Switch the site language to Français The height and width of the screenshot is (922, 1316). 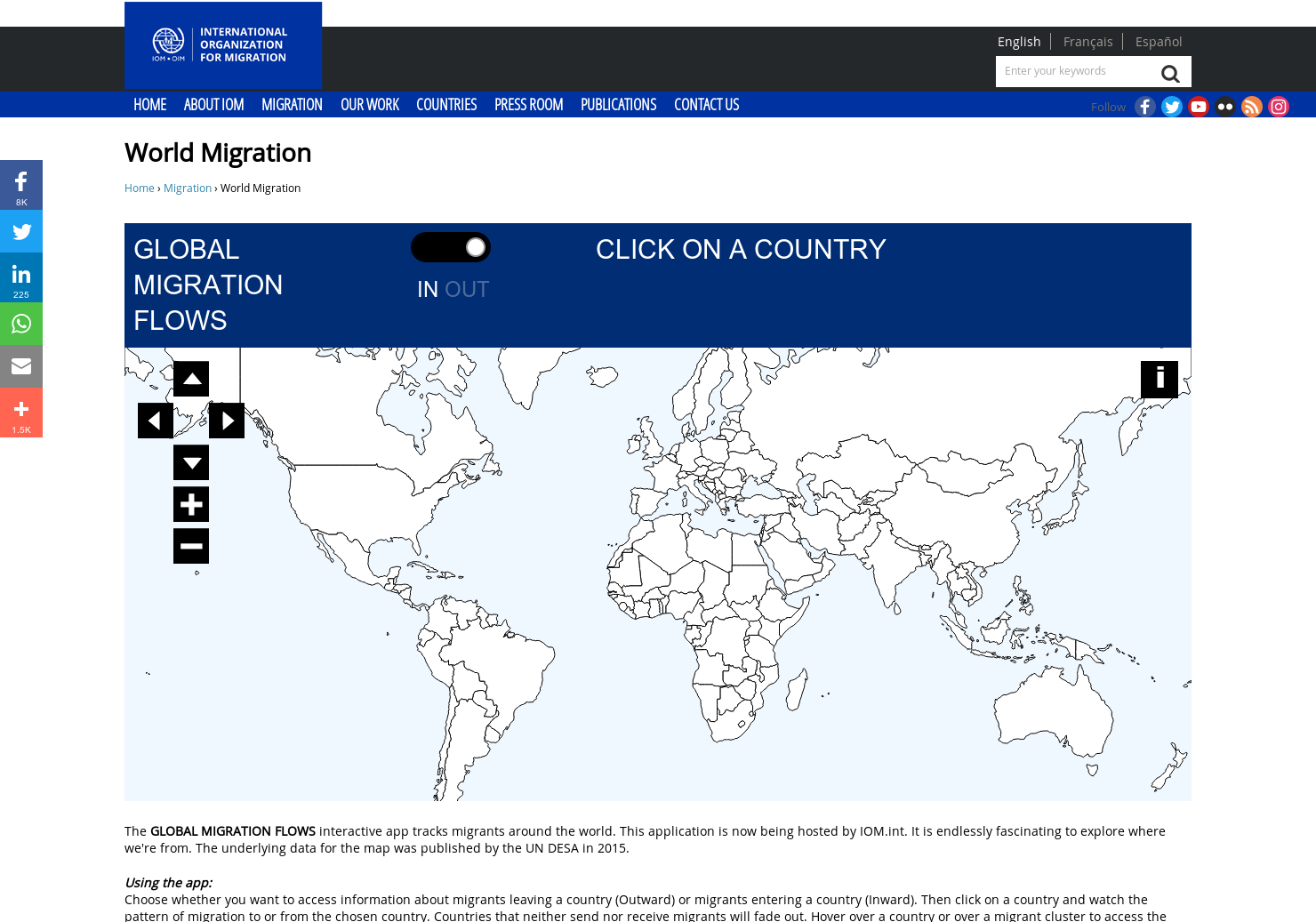[1087, 41]
